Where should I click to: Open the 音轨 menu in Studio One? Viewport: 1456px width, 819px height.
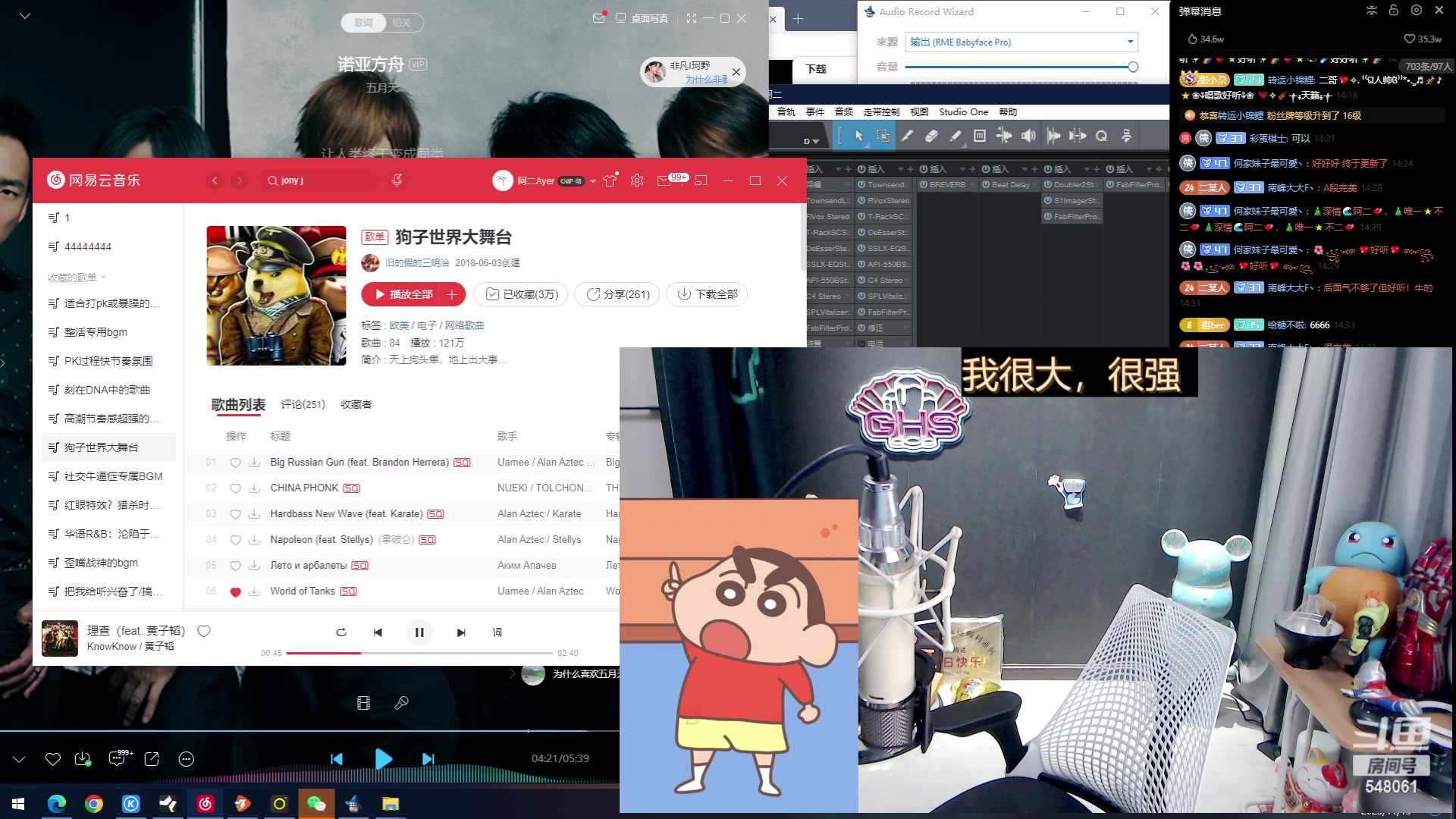click(x=786, y=112)
